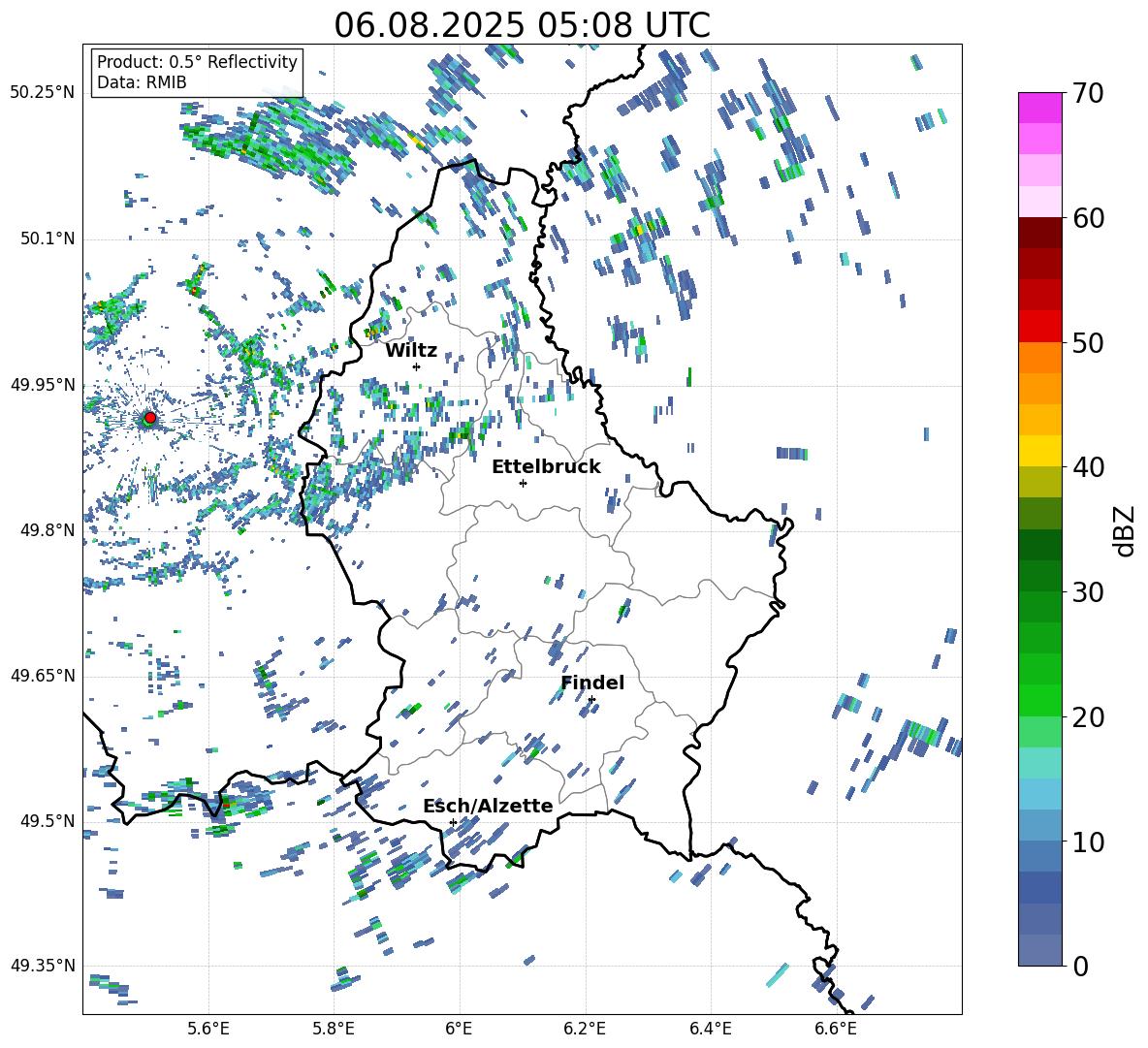Click the colorbar tick label 0
Screen dimensions: 1148x1048
pos(1080,966)
